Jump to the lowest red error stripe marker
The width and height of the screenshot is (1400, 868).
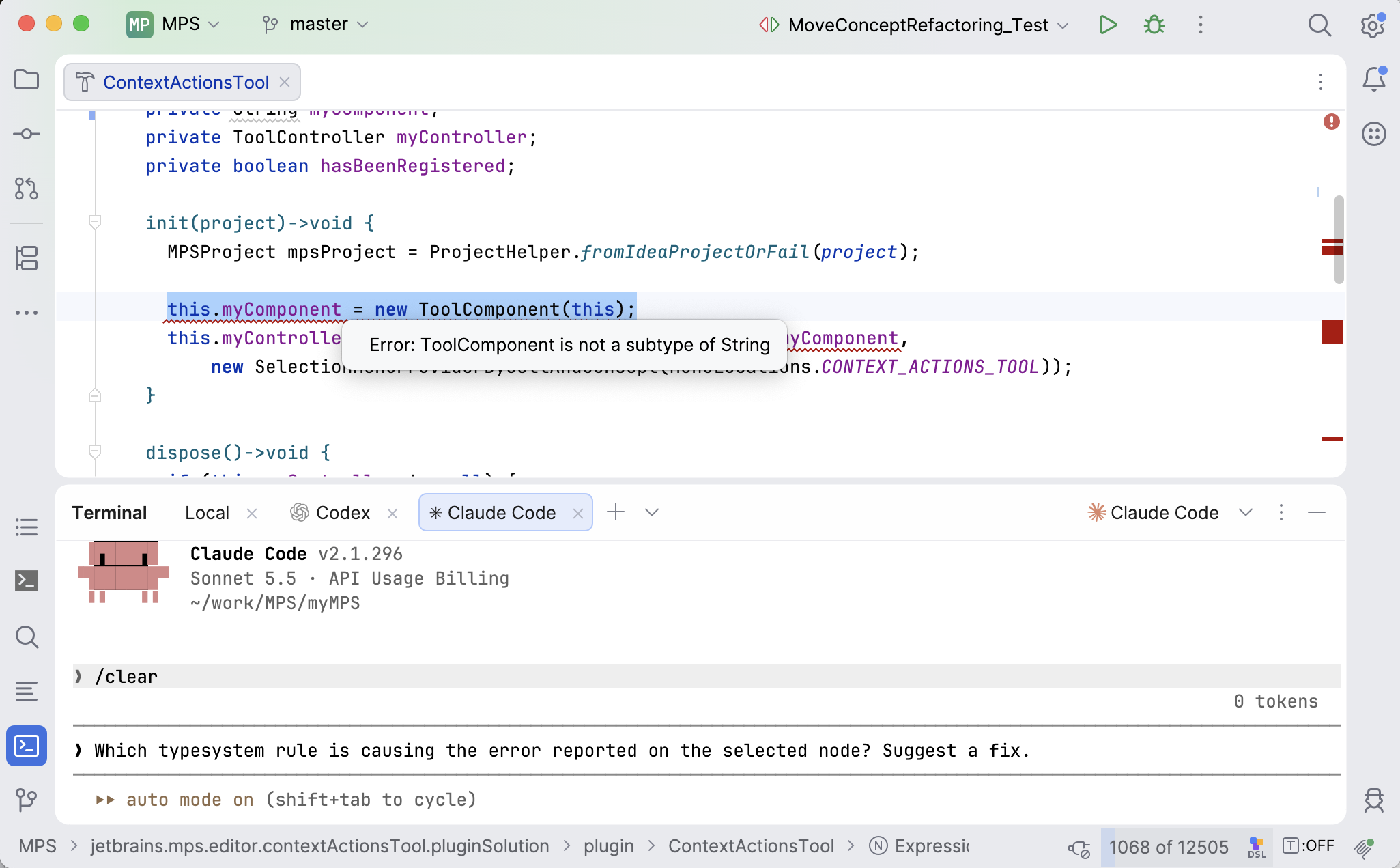1332,439
